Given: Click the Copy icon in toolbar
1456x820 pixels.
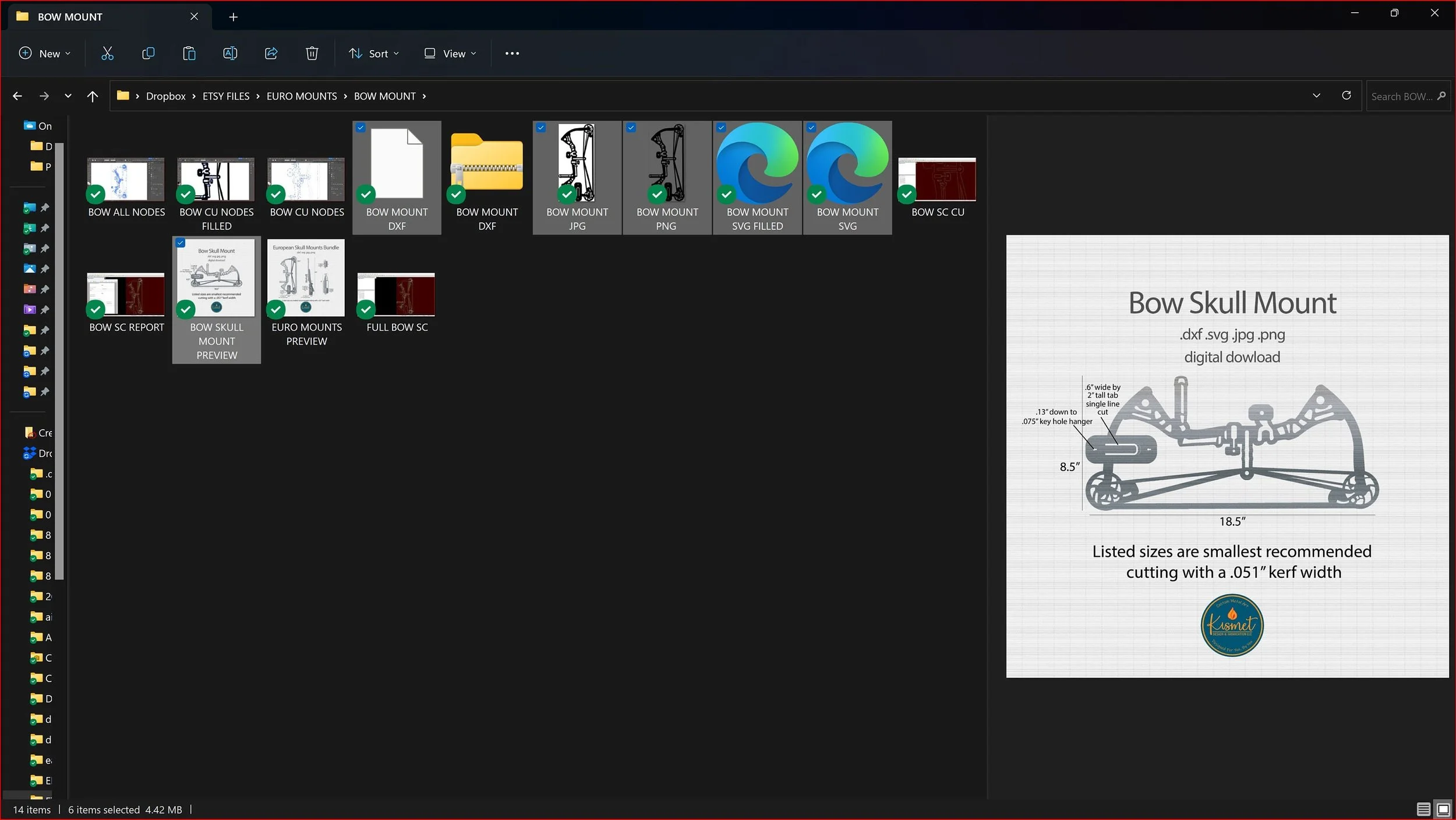Looking at the screenshot, I should 148,54.
